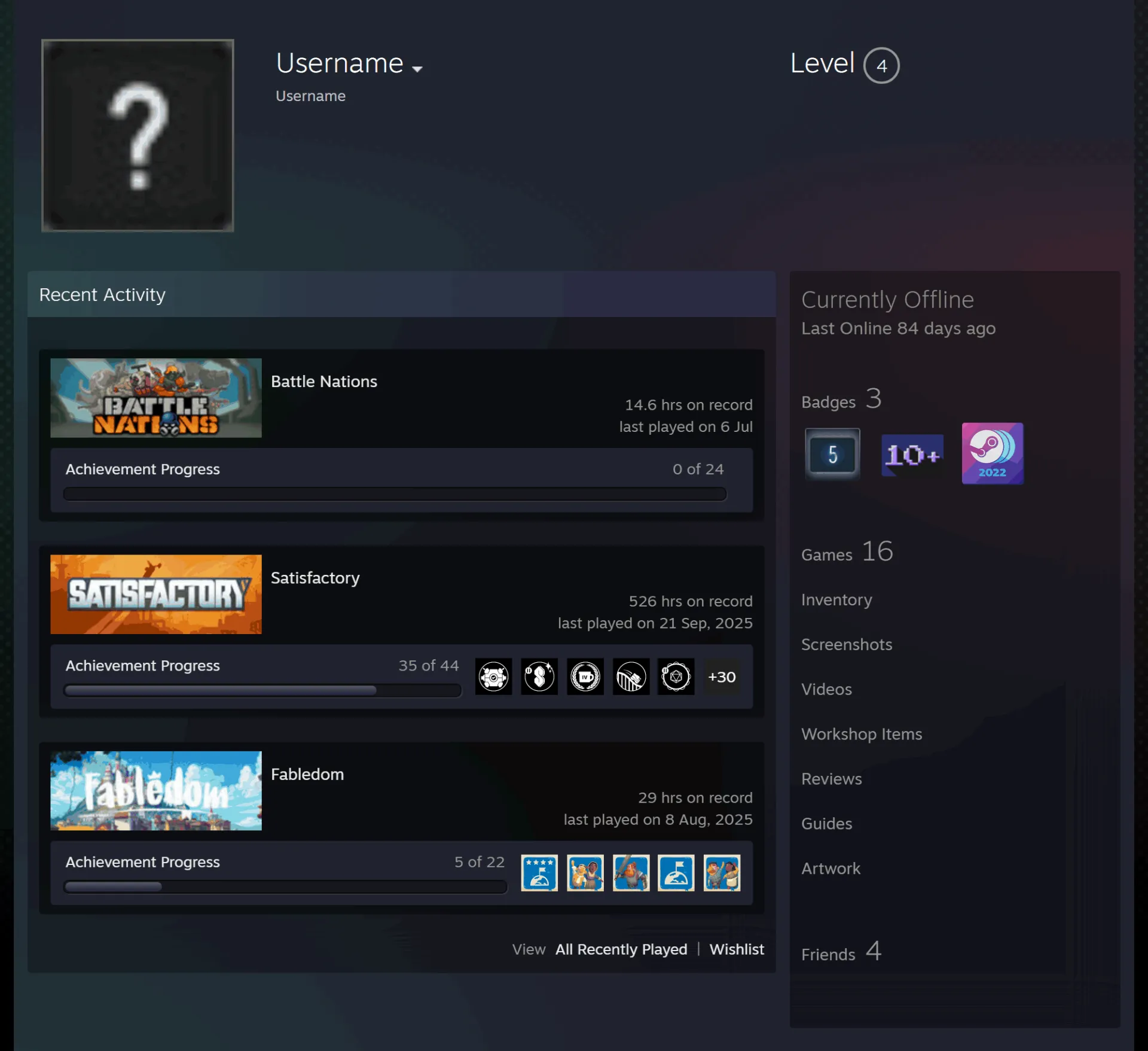1148x1051 pixels.
Task: Click the Steam 2022 badge icon
Action: pos(993,453)
